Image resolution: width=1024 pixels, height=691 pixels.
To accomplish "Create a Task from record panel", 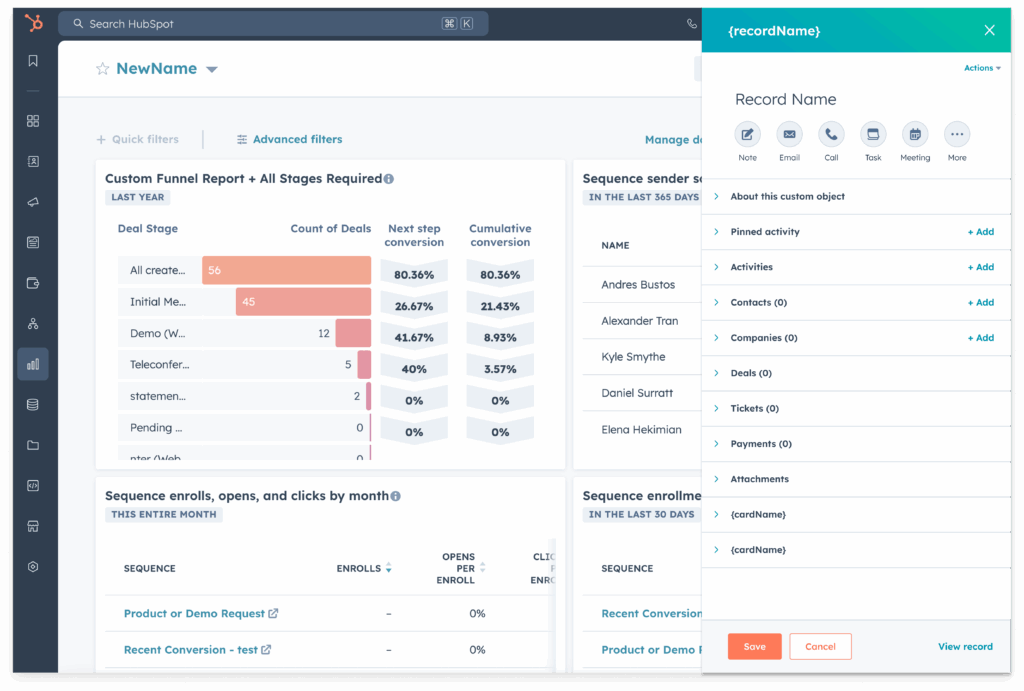I will pyautogui.click(x=872, y=135).
